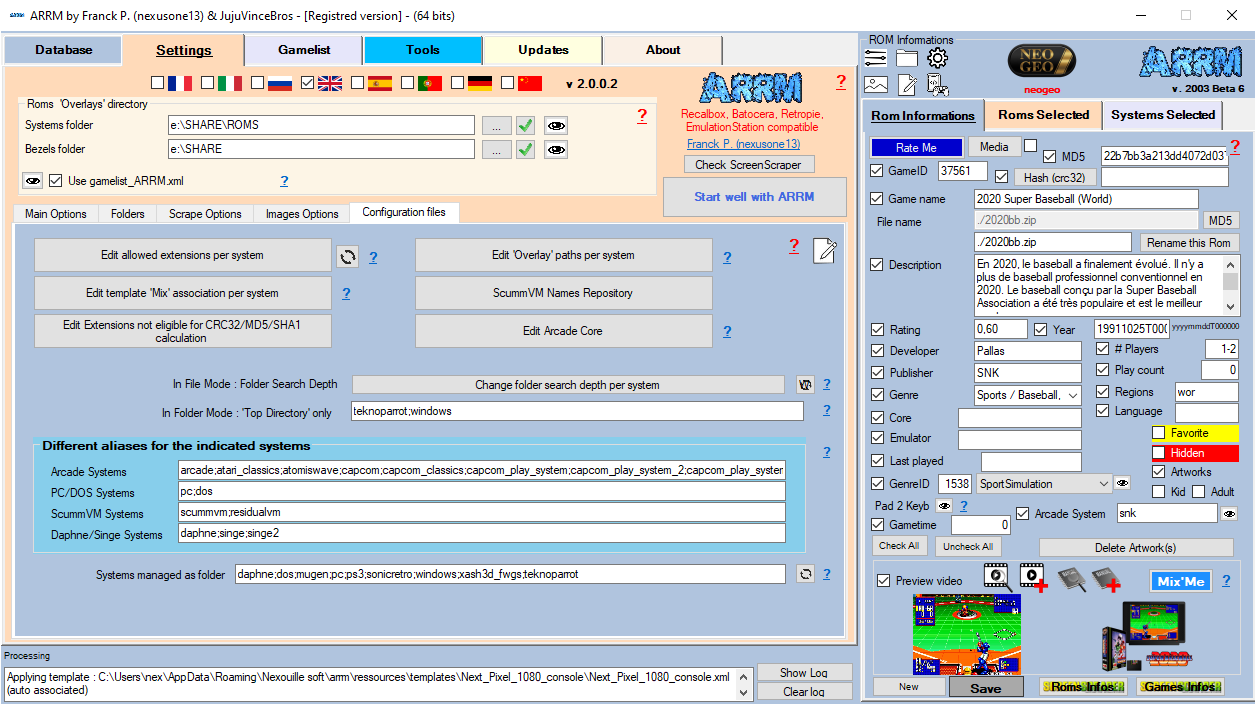
Task: Select the Spanish flag language icon
Action: coord(380,83)
